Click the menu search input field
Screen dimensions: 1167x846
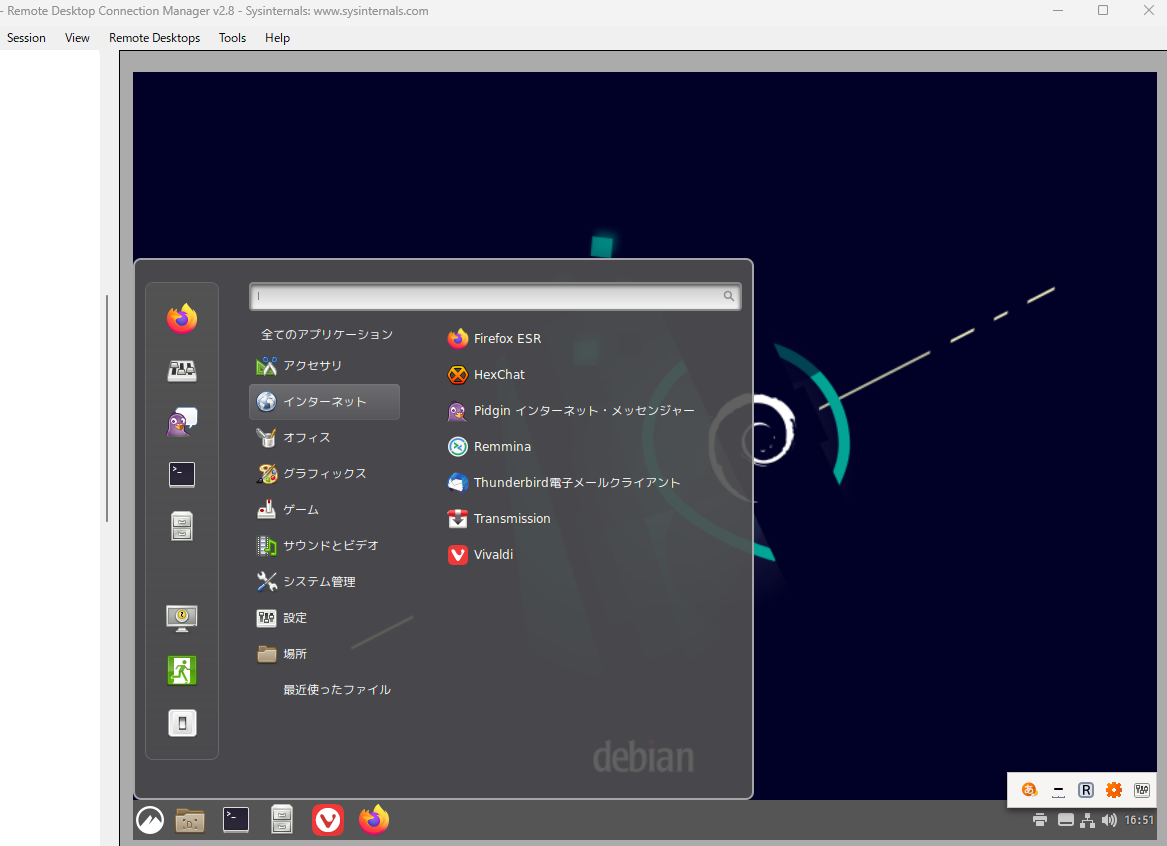[x=495, y=296]
